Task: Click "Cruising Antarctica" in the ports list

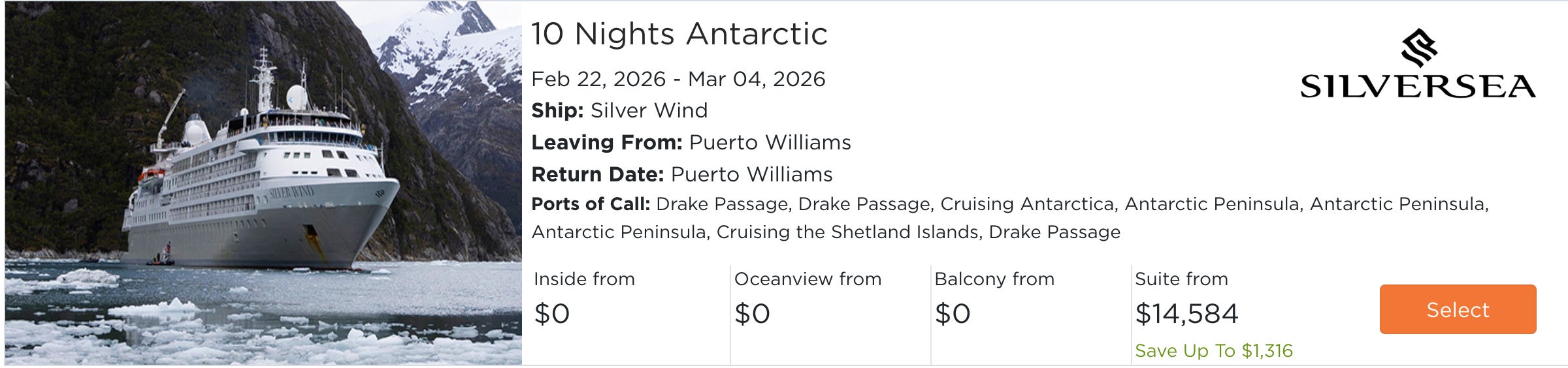Action: (x=1027, y=204)
